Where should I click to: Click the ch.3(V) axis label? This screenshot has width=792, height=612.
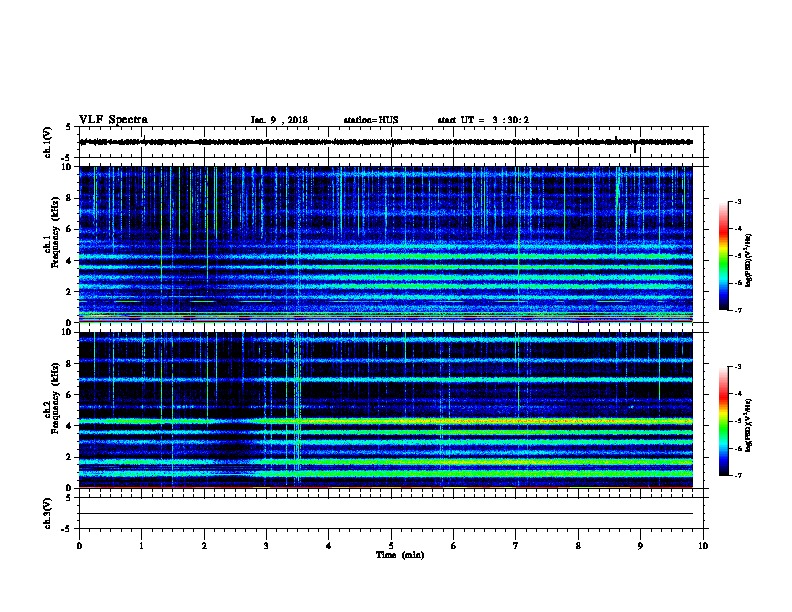(47, 514)
